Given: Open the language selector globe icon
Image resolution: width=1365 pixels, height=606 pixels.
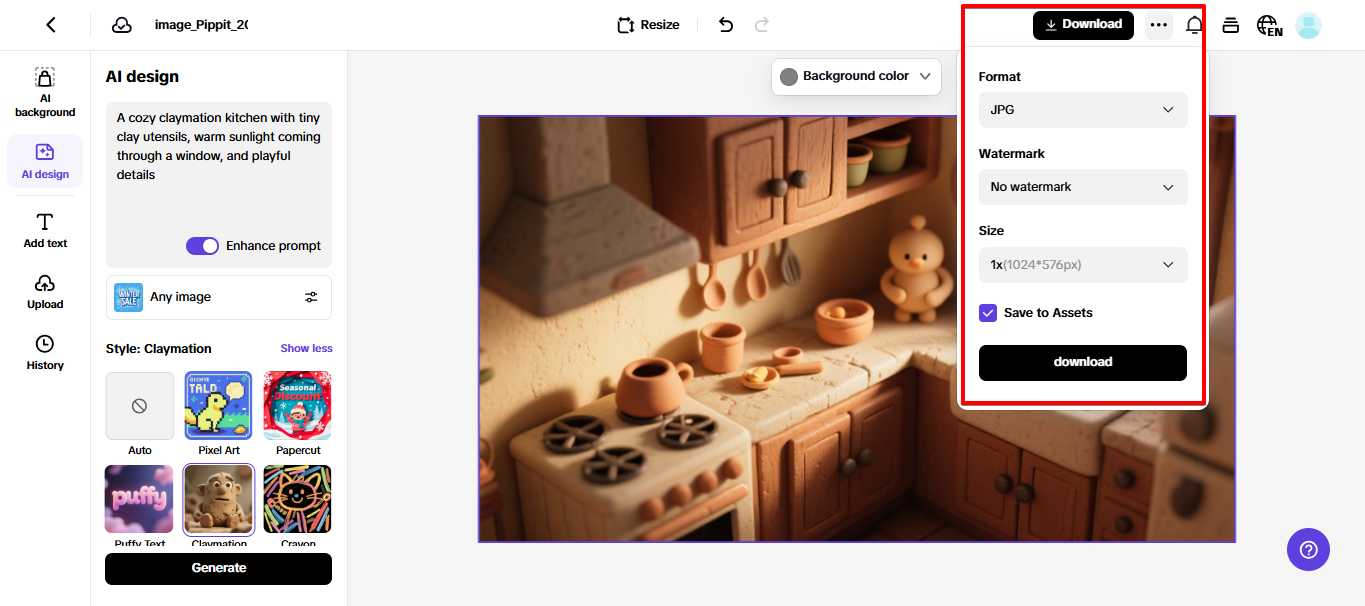Looking at the screenshot, I should (1268, 25).
